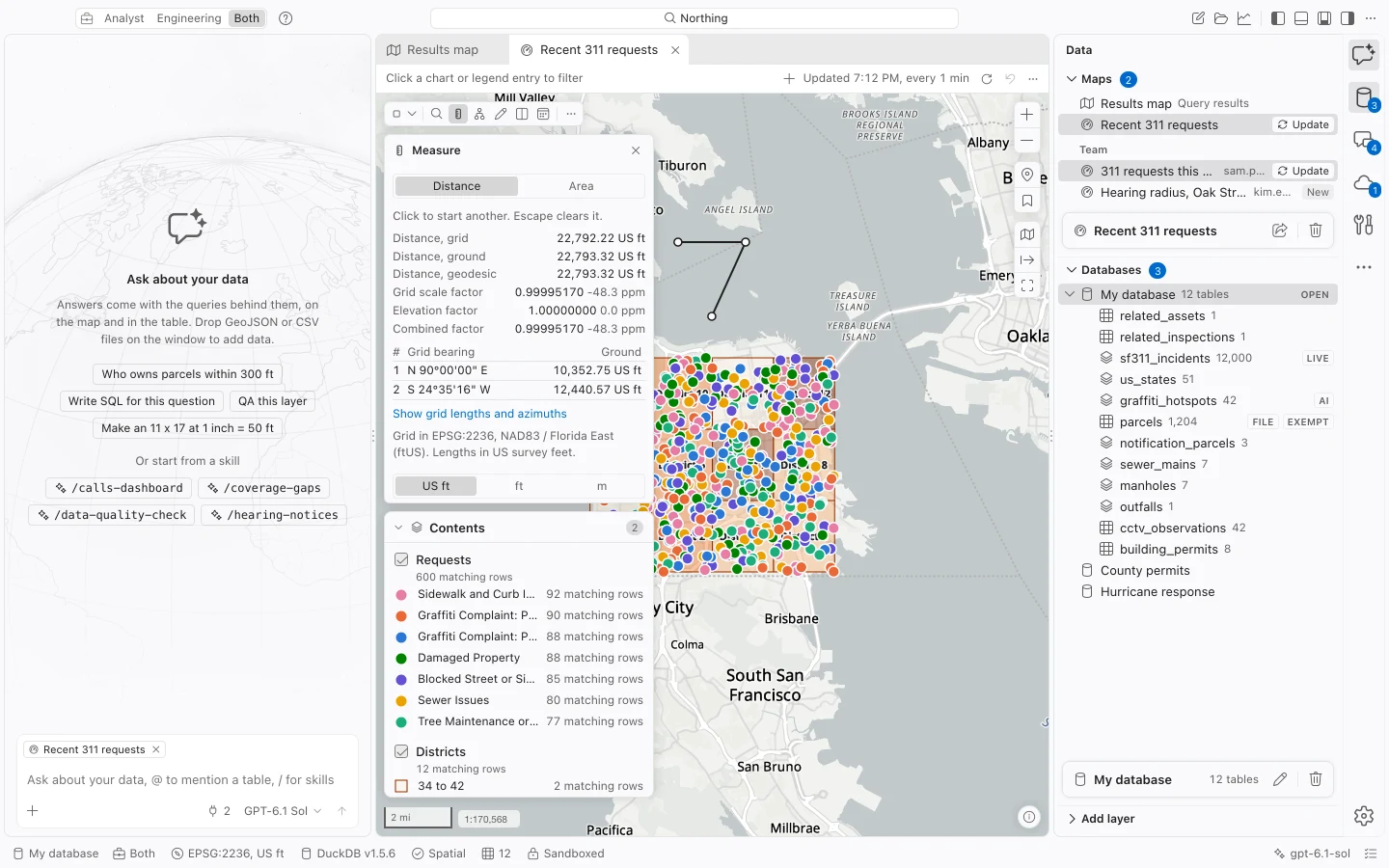
Task: Open settings gear in right sidebar
Action: tap(1363, 816)
